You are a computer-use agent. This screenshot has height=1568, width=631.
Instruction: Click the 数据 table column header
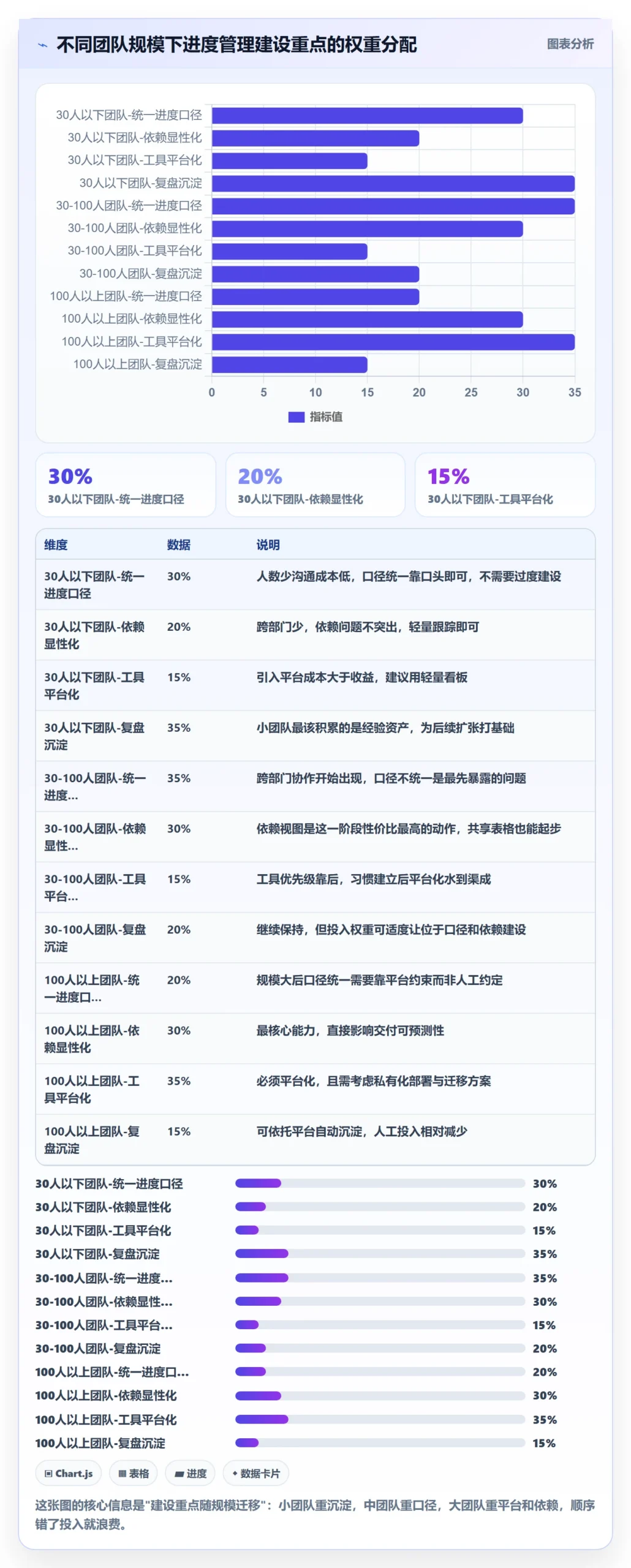click(179, 545)
